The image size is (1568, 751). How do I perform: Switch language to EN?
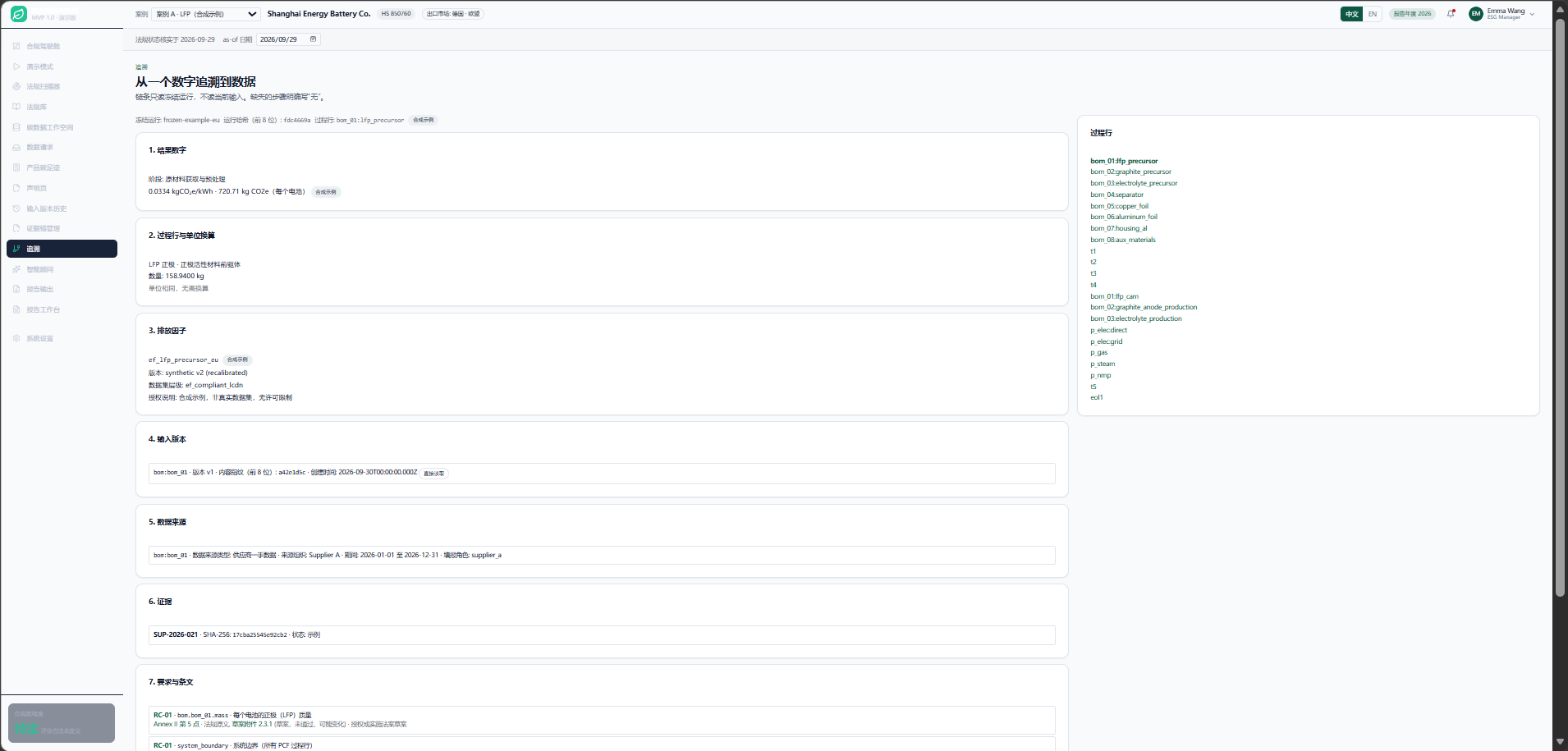(x=1372, y=14)
